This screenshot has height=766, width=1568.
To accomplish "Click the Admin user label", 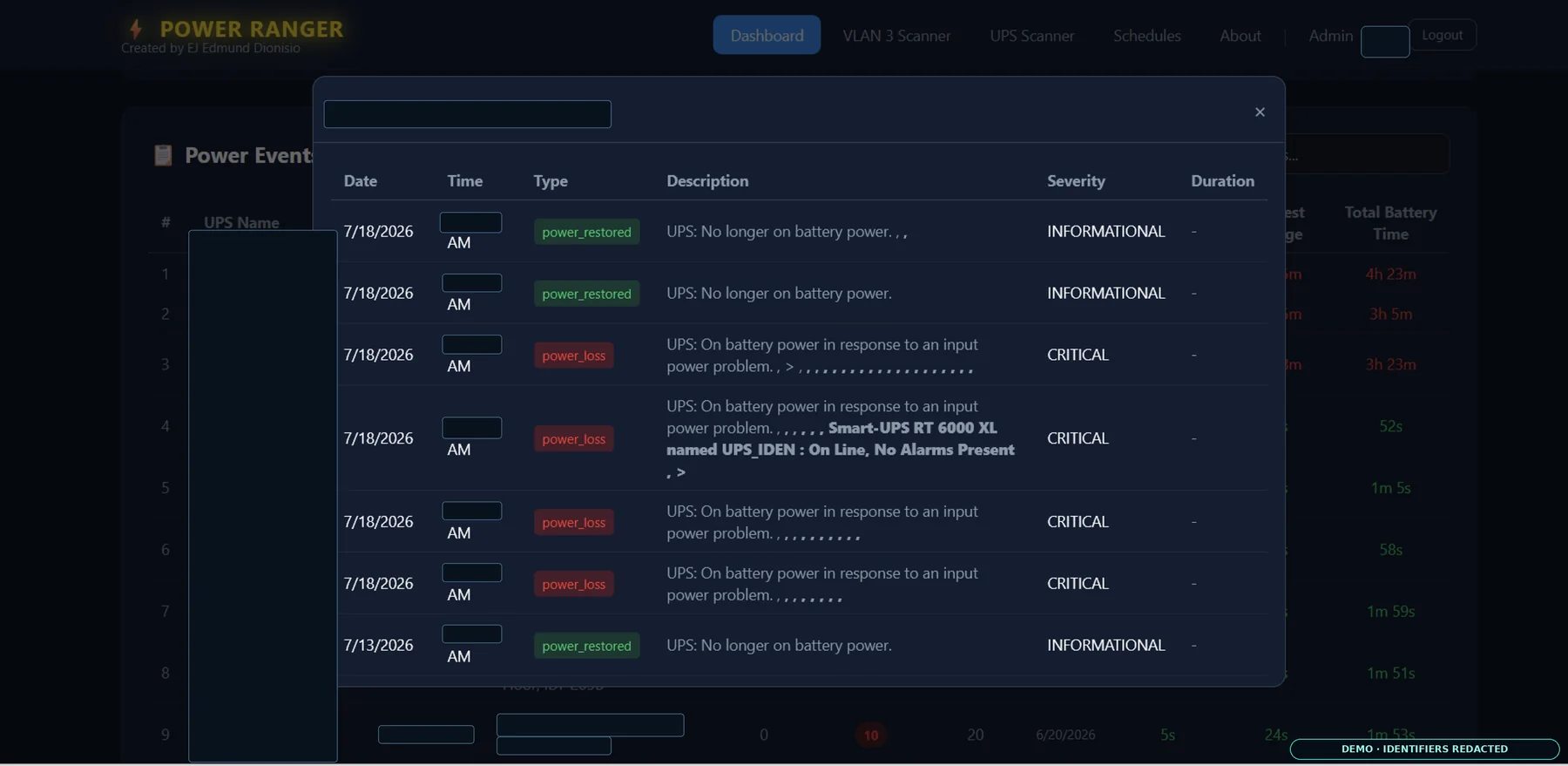I will coord(1330,36).
